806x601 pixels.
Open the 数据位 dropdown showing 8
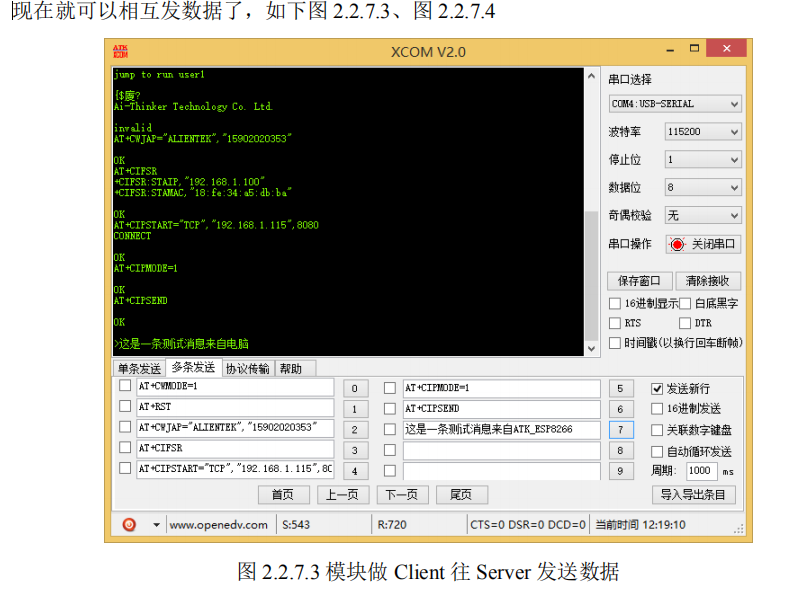click(x=703, y=187)
